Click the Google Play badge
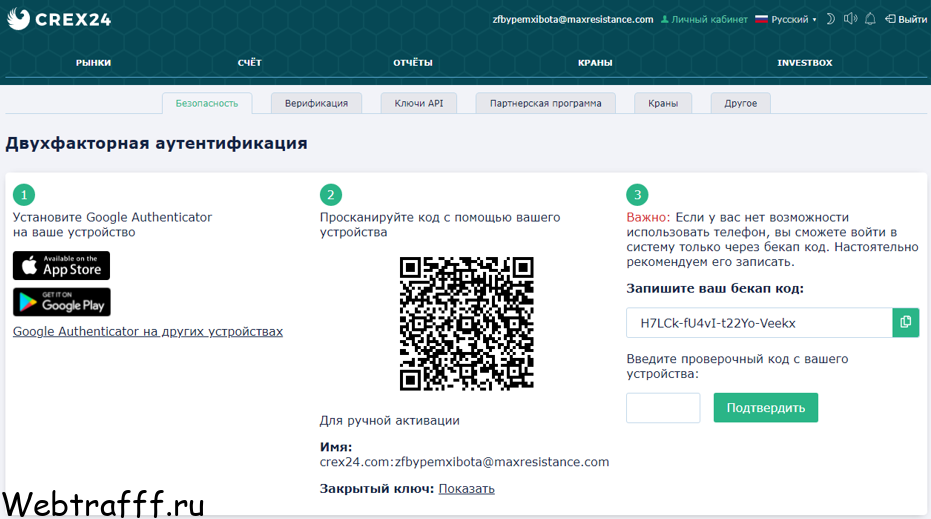The height and width of the screenshot is (519, 931). point(62,302)
